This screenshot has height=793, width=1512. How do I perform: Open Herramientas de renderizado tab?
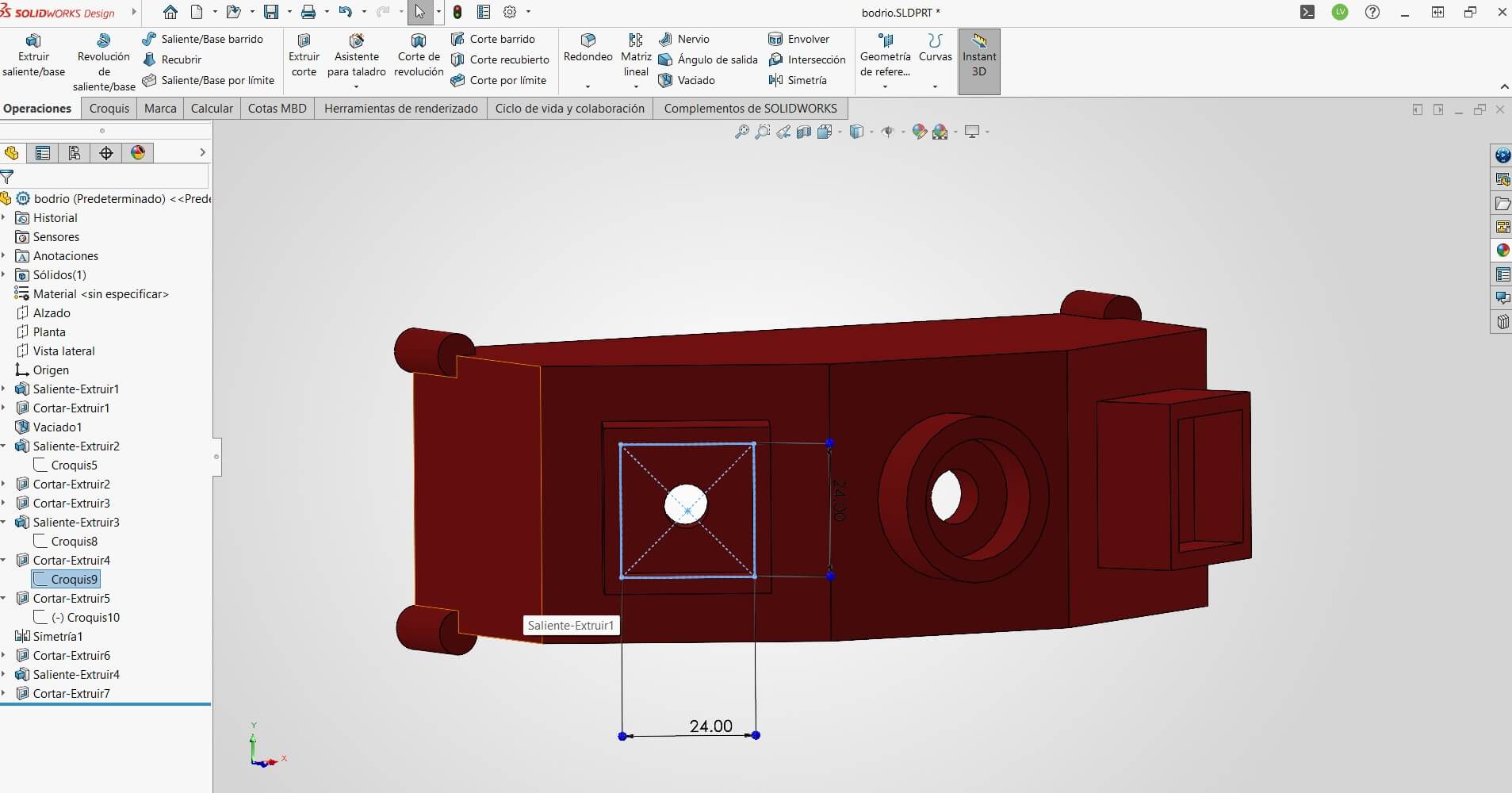[401, 109]
